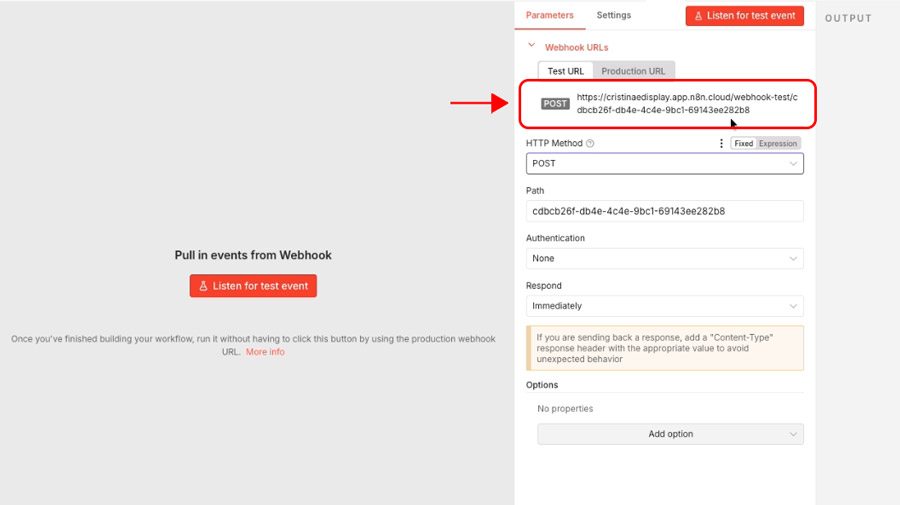Open the Parameters tab

pos(550,15)
